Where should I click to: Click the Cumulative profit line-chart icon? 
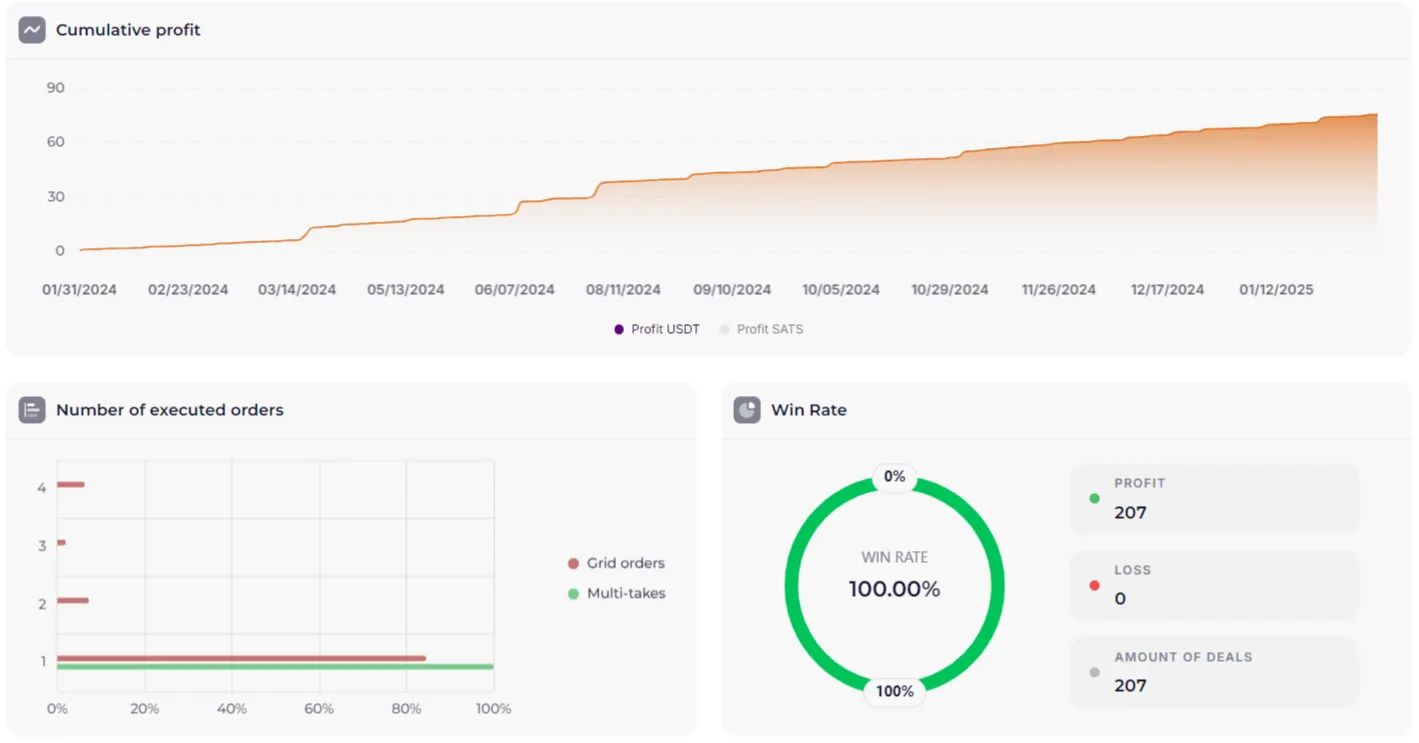click(x=32, y=30)
